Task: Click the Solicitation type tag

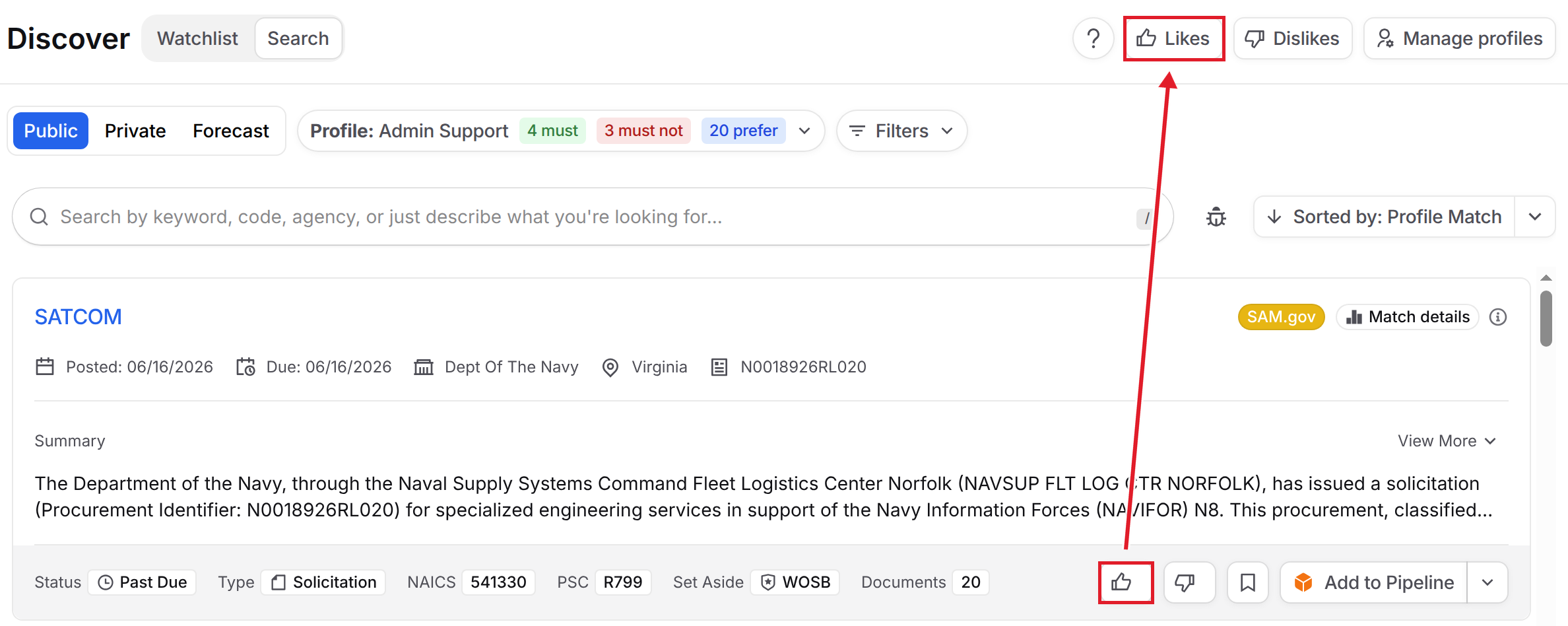Action: [x=323, y=582]
